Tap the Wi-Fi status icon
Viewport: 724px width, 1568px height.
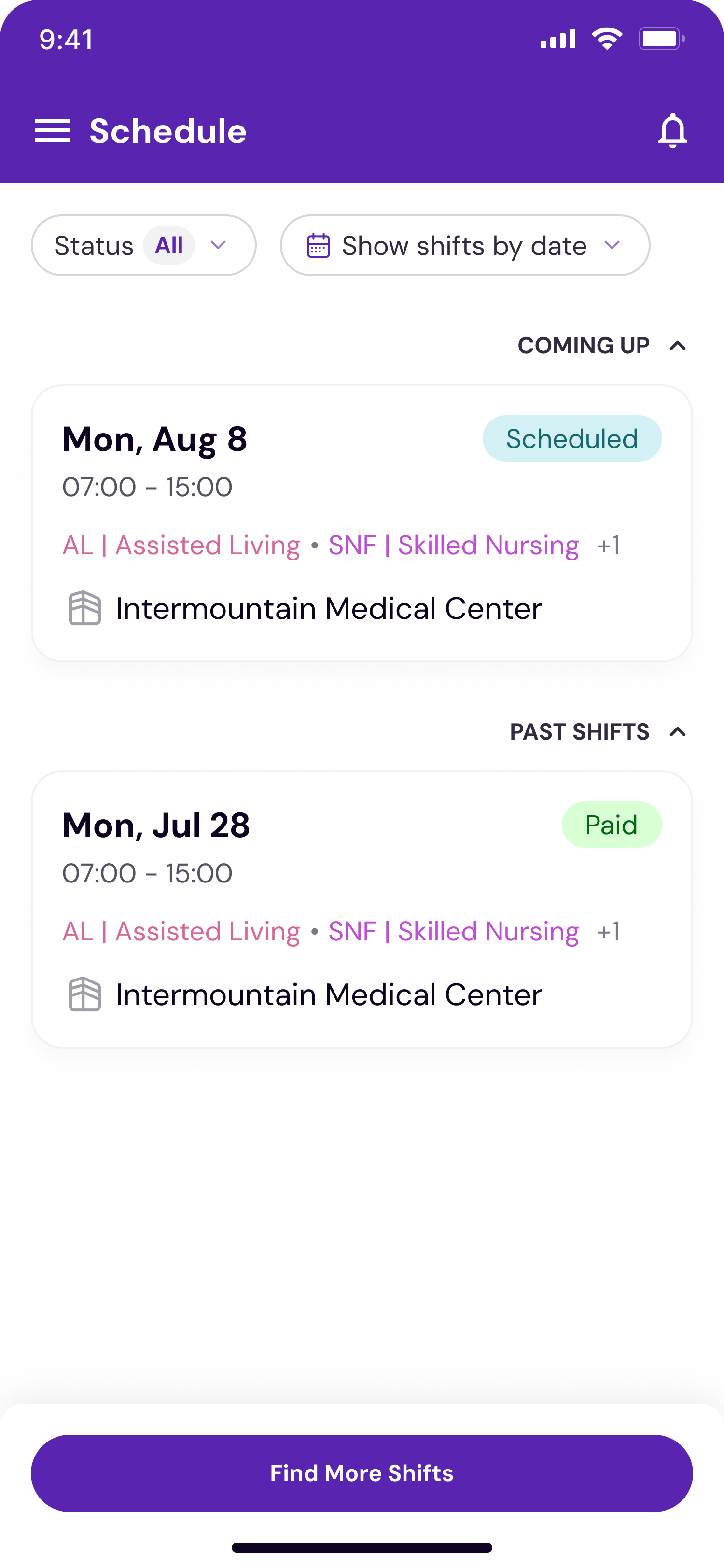point(607,40)
